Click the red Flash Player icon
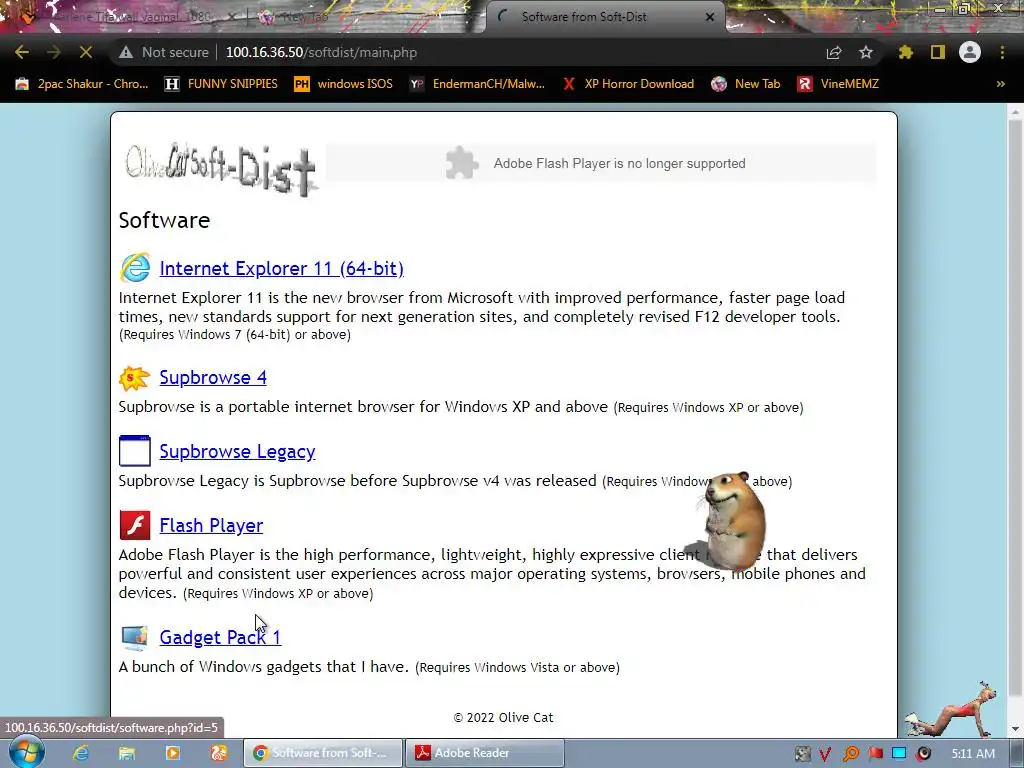Screen dimensions: 1024x768 click(x=135, y=525)
